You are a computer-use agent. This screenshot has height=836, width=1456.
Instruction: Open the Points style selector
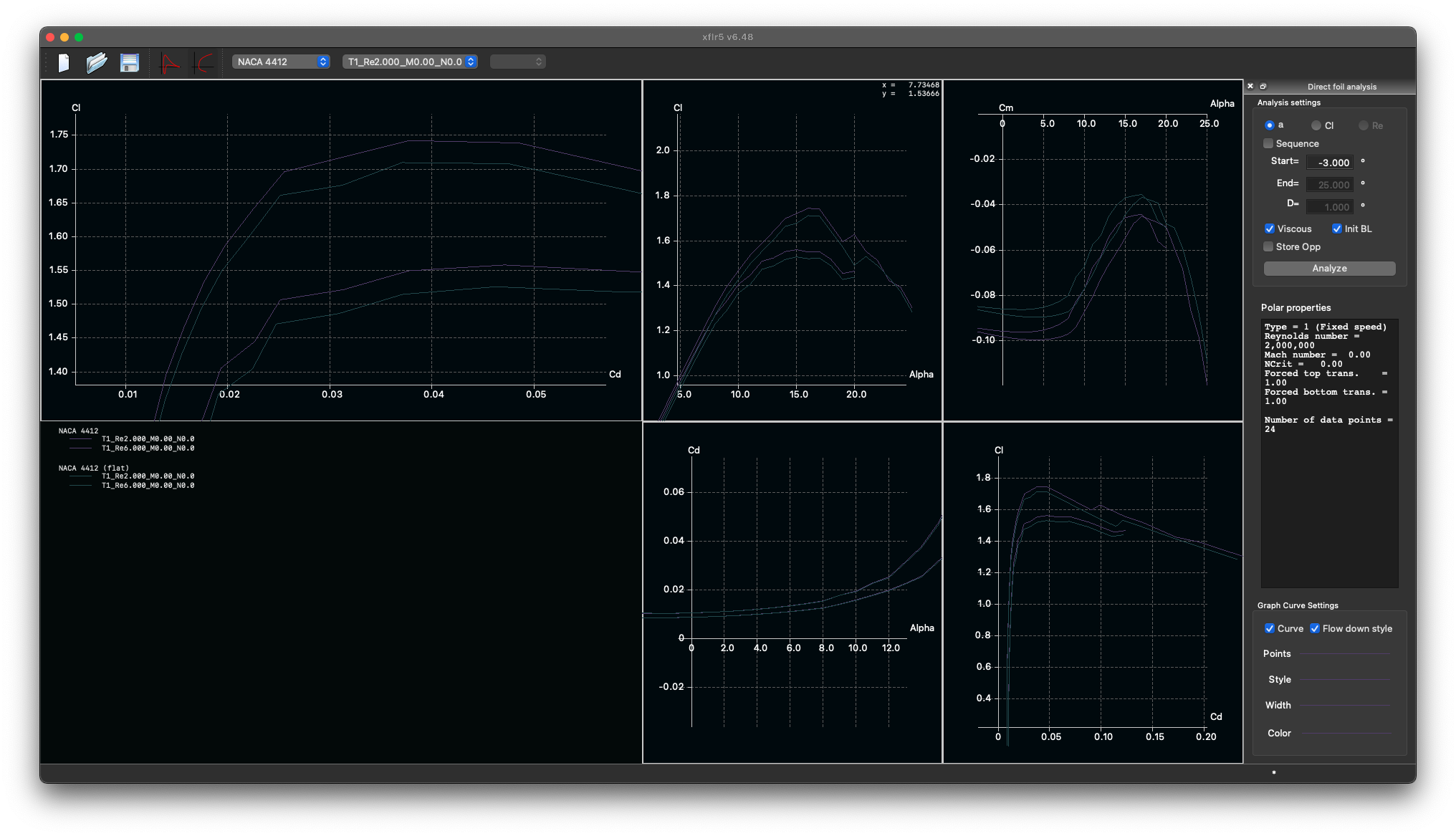[x=1345, y=653]
